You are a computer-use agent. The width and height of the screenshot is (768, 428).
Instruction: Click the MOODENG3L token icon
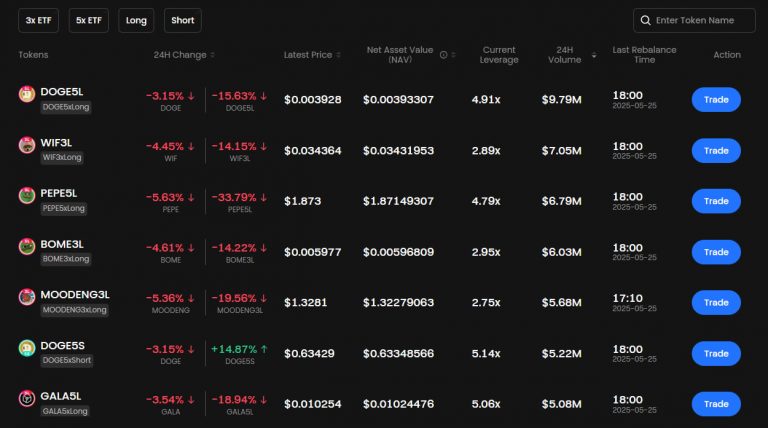click(27, 297)
